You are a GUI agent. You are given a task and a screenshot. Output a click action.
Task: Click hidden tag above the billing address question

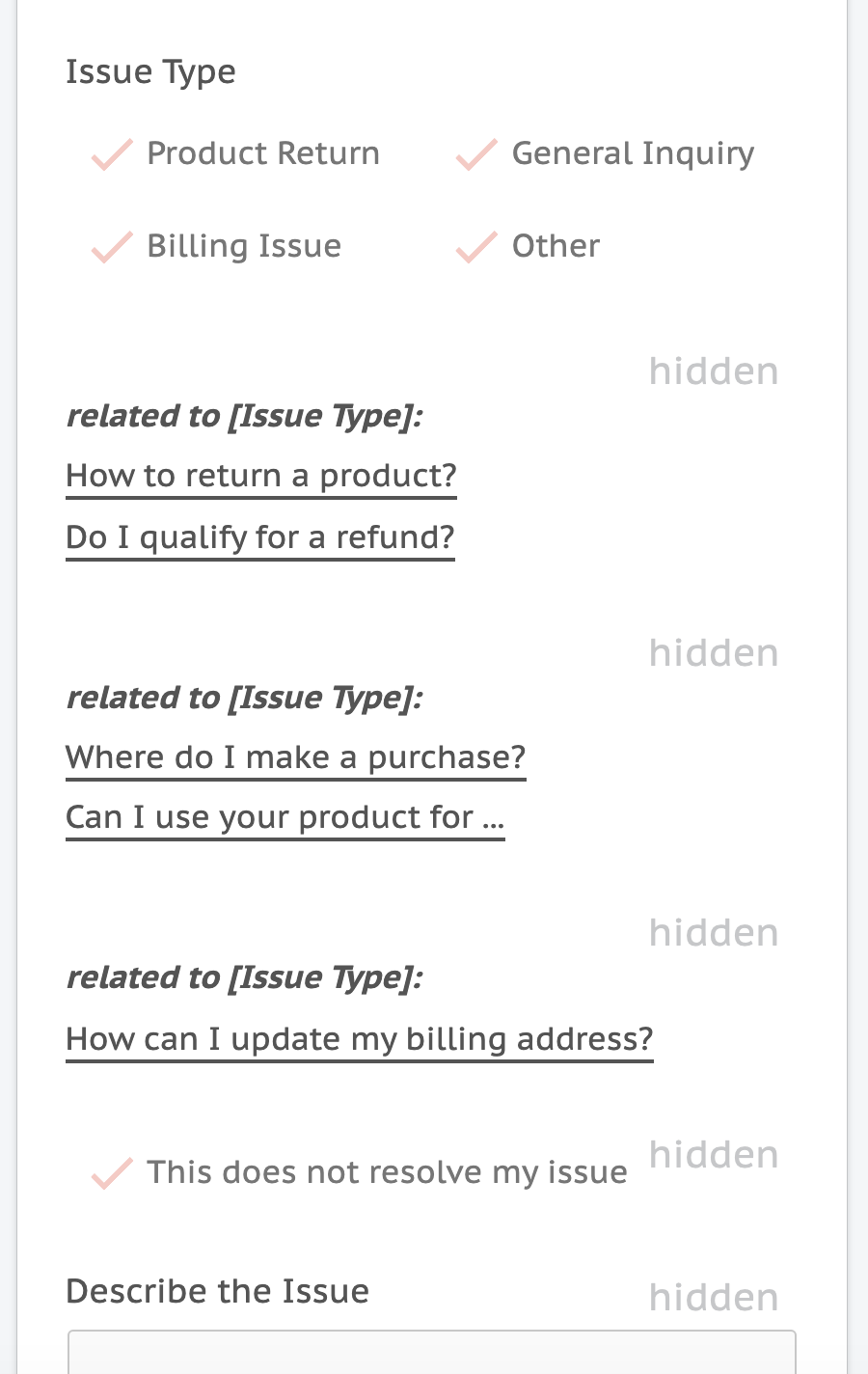point(714,933)
